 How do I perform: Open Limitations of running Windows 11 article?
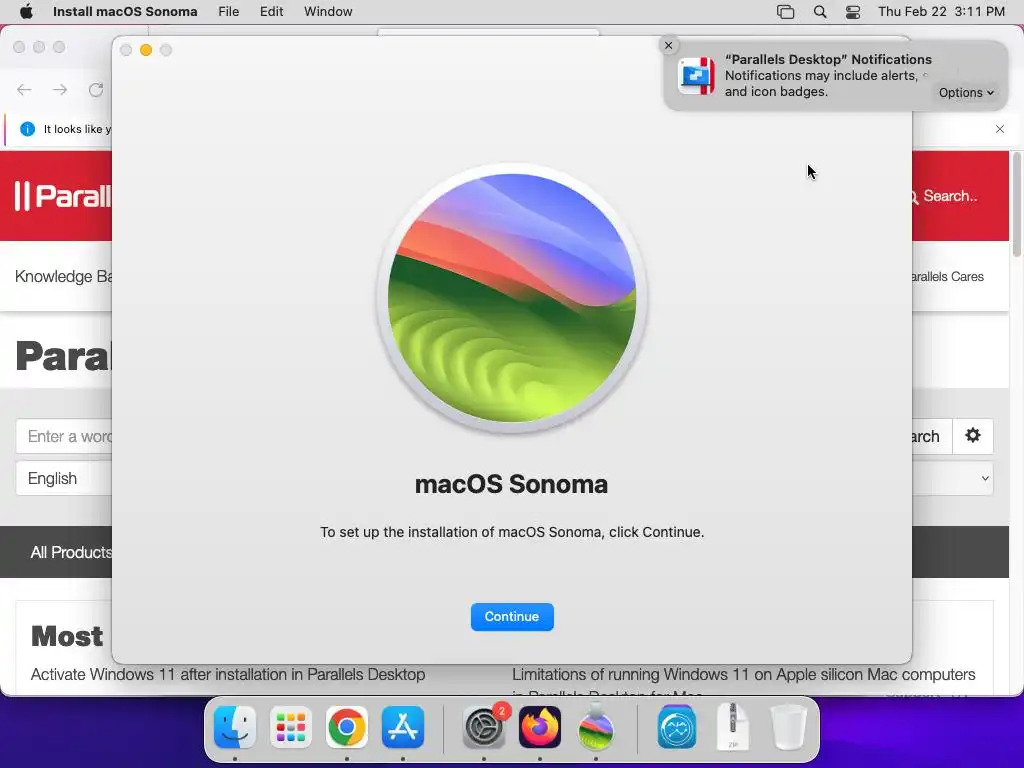click(743, 674)
